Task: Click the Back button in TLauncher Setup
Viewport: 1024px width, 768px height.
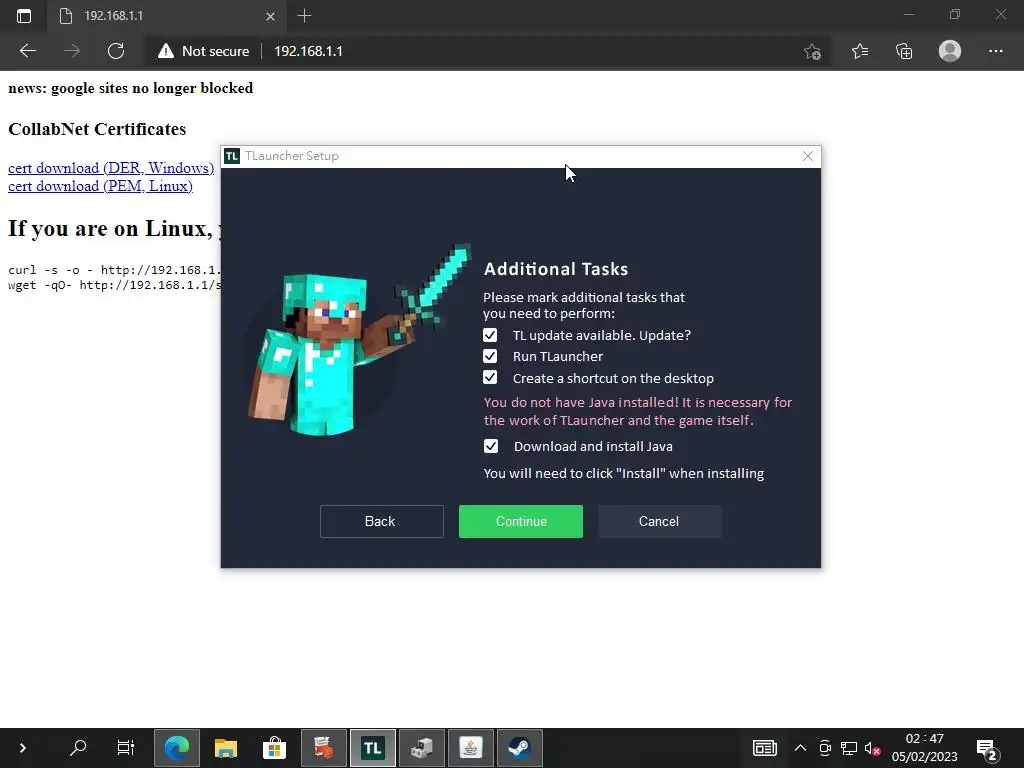Action: click(381, 521)
